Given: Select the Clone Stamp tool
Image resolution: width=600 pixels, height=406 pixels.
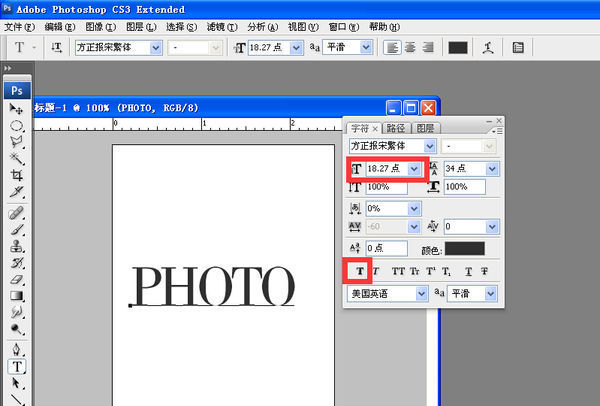Looking at the screenshot, I should point(16,246).
